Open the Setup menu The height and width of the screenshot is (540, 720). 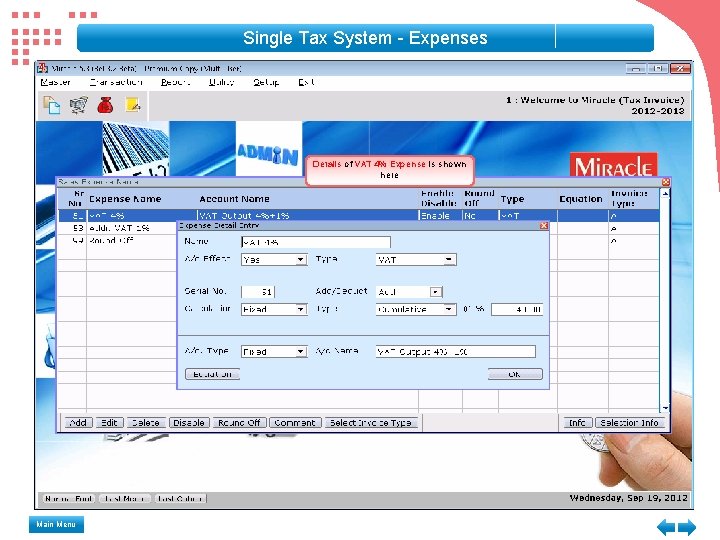point(266,82)
